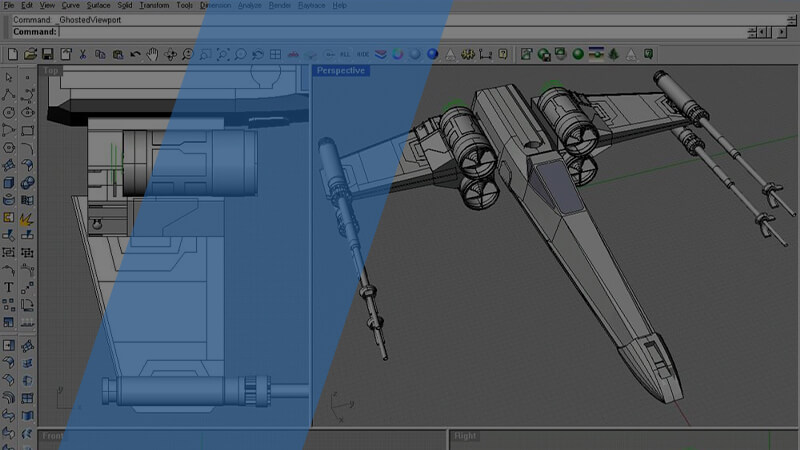
Task: Open the Surface menu
Action: pyautogui.click(x=98, y=5)
